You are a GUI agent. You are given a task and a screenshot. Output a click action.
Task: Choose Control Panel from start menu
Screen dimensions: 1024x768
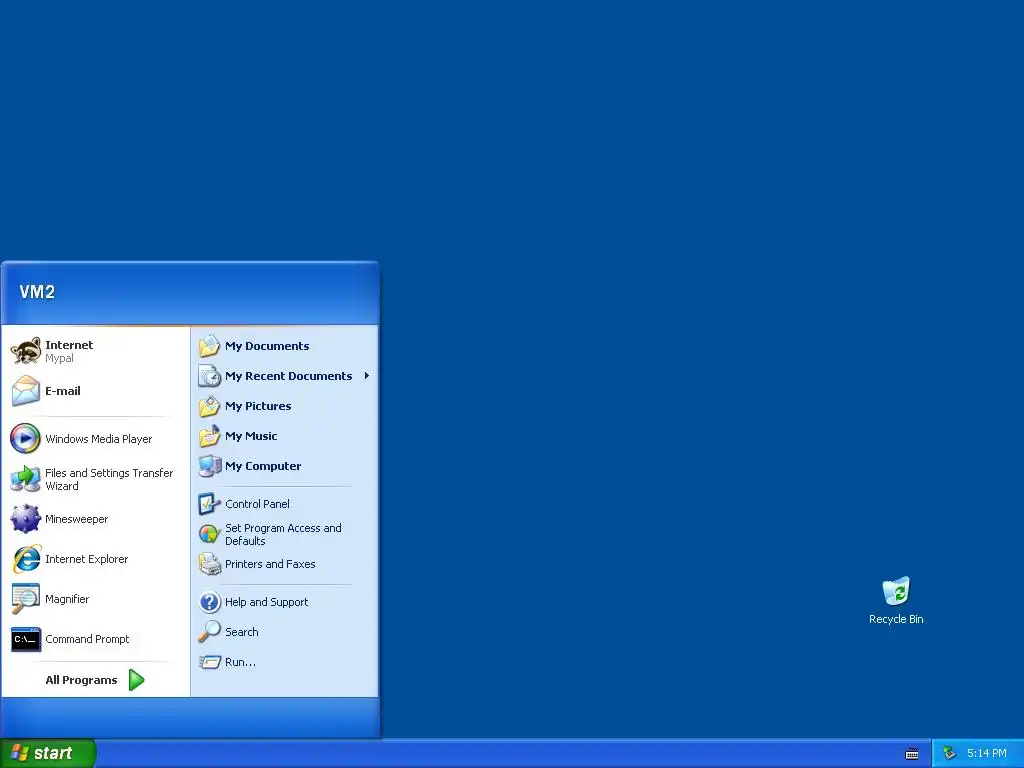point(283,504)
